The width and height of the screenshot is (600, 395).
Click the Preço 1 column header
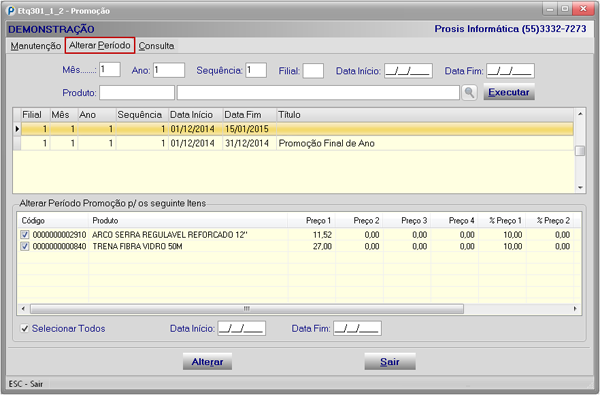311,221
